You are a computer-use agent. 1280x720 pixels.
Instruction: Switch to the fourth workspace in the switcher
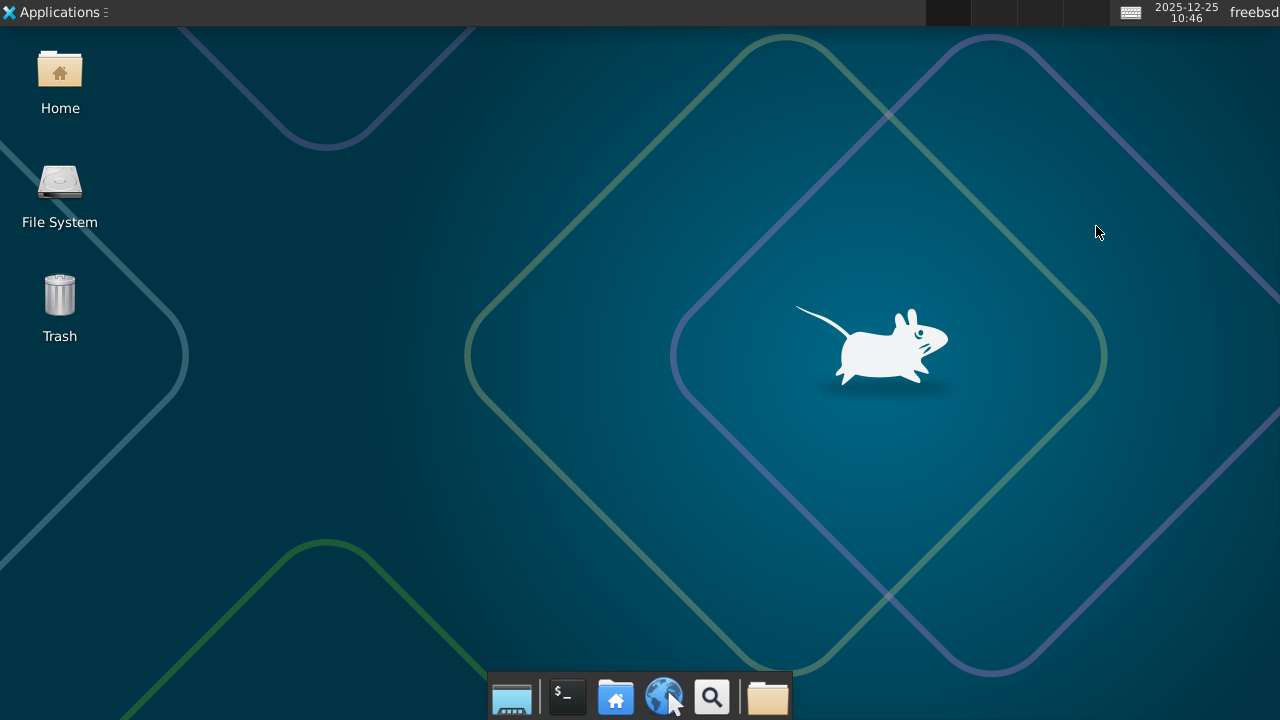click(x=1085, y=13)
